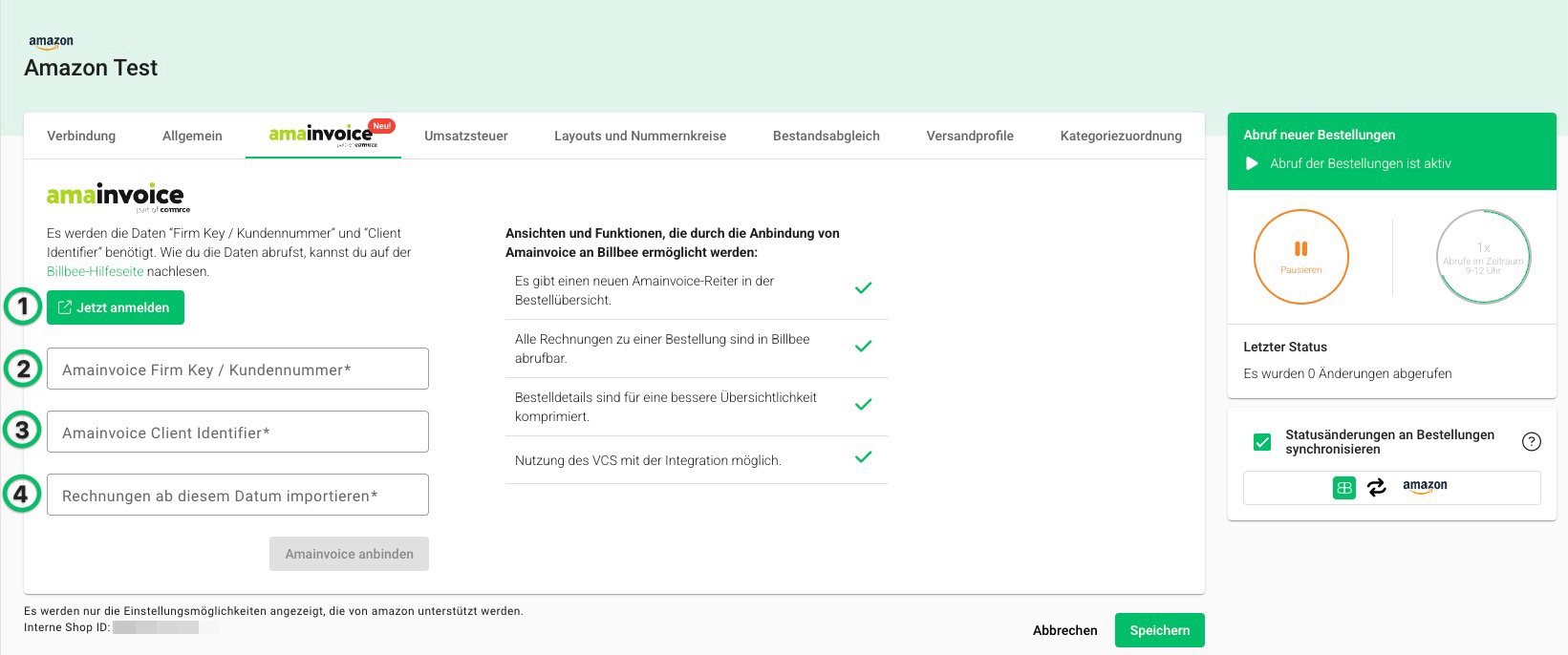The image size is (1568, 655).
Task: Open the Umsatzsteuer tab
Action: 466,136
